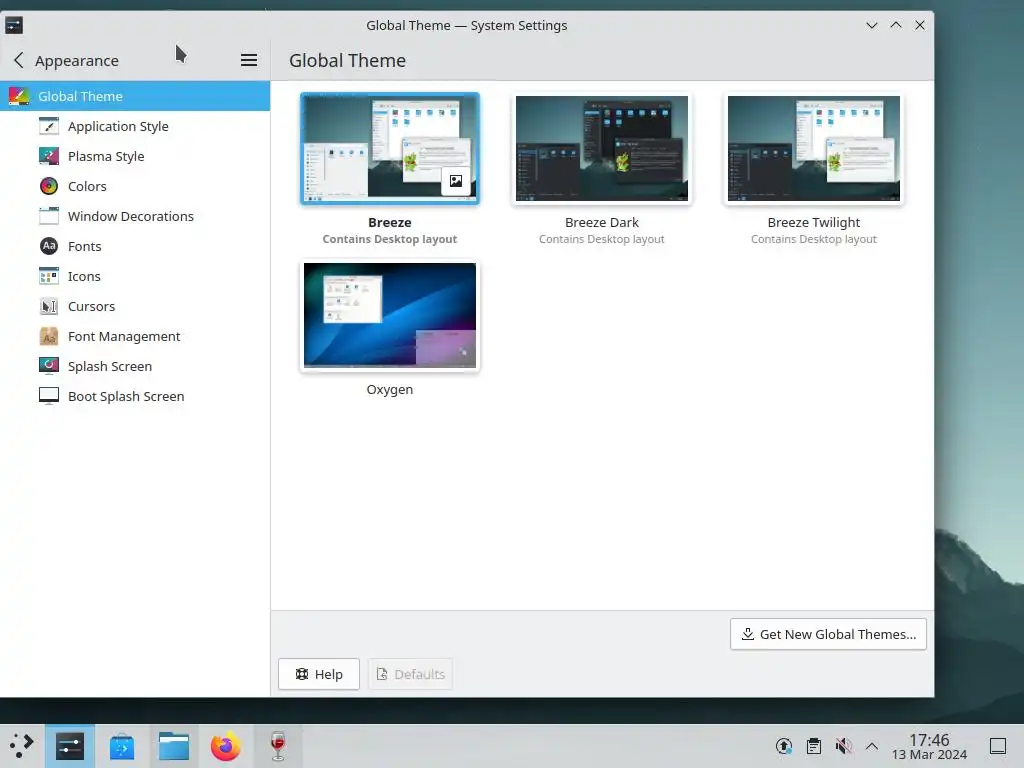
Task: Click the show desktop icon
Action: coord(998,746)
